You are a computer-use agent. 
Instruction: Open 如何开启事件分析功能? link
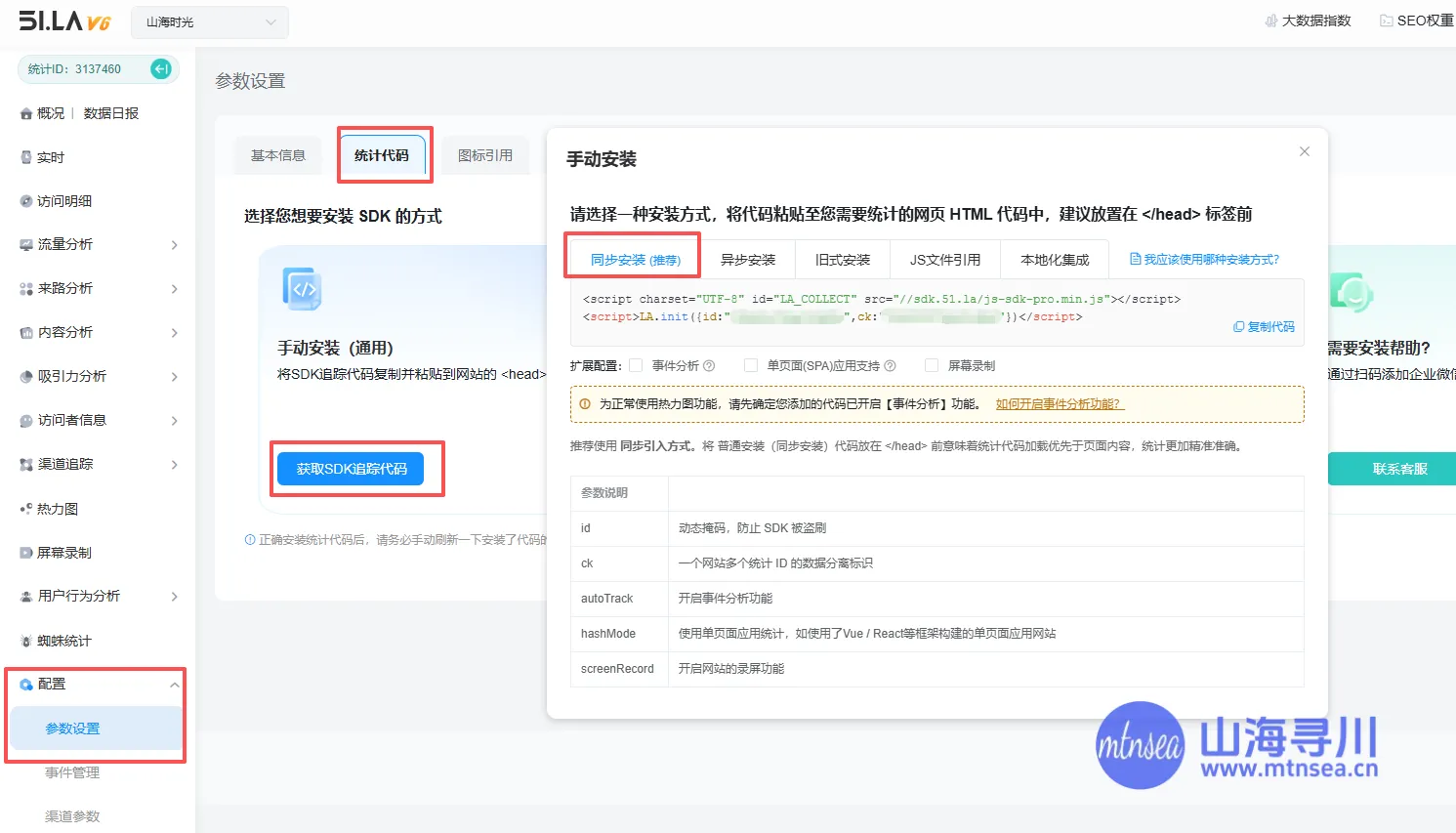pos(1060,404)
